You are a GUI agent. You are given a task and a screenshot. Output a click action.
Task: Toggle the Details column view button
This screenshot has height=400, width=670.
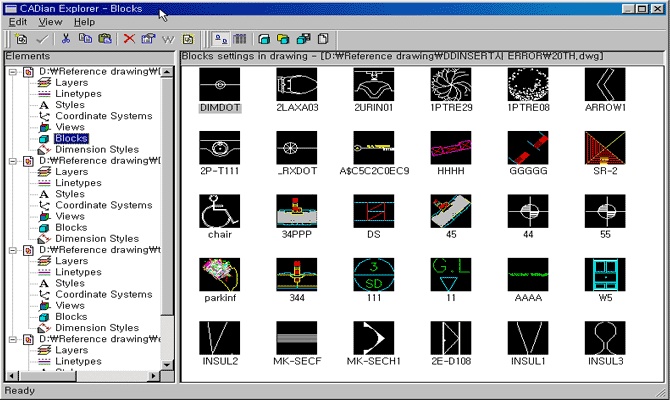[x=240, y=39]
